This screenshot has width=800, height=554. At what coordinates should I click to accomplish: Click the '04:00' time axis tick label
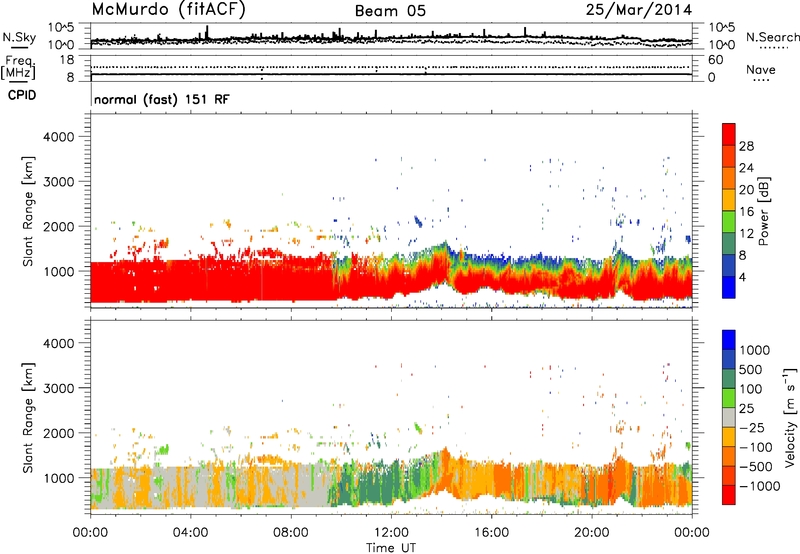coord(190,533)
